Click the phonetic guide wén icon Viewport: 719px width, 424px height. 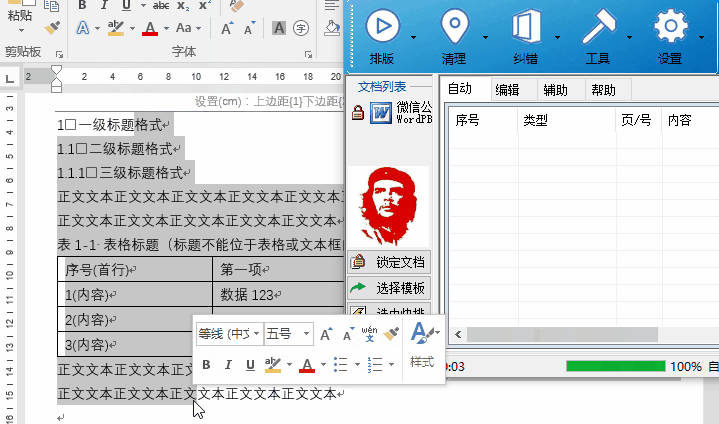click(x=369, y=334)
